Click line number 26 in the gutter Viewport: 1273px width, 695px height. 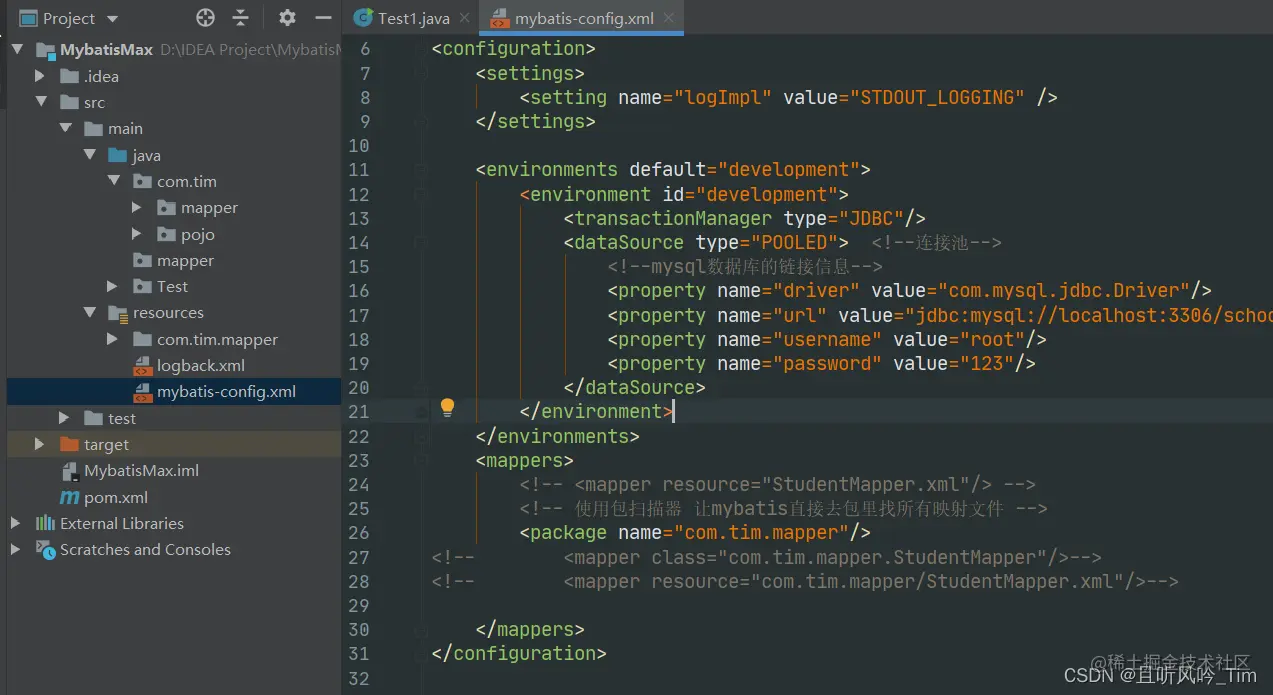click(x=359, y=533)
